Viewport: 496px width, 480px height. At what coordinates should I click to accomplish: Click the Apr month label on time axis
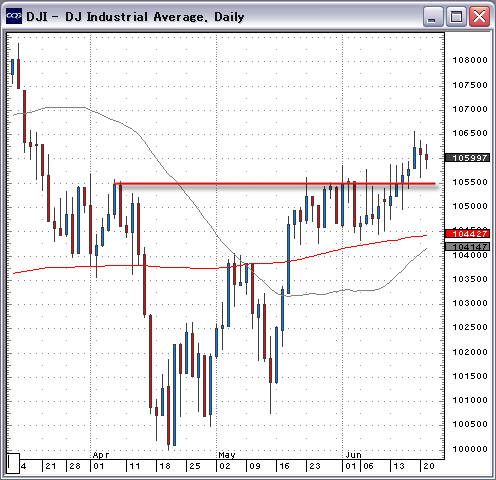[x=101, y=455]
